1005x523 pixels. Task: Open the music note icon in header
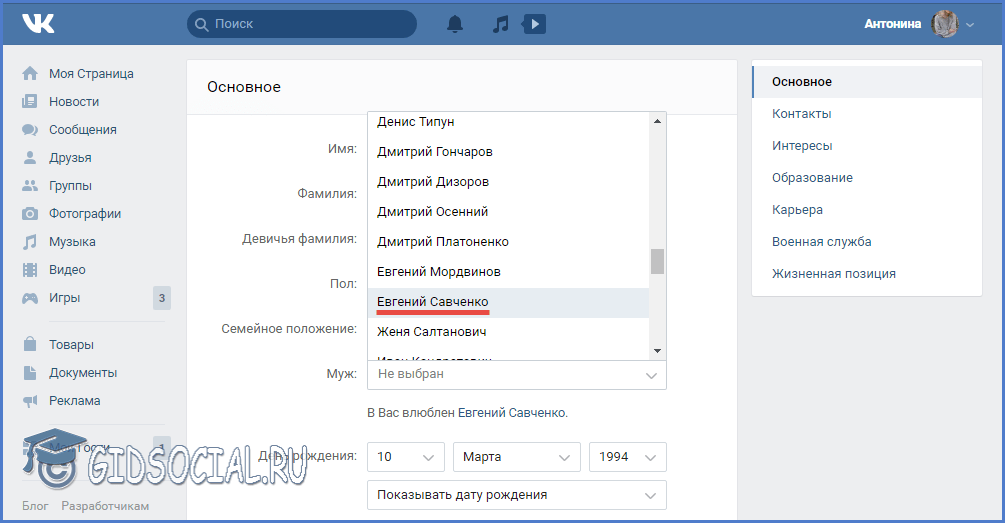501,24
